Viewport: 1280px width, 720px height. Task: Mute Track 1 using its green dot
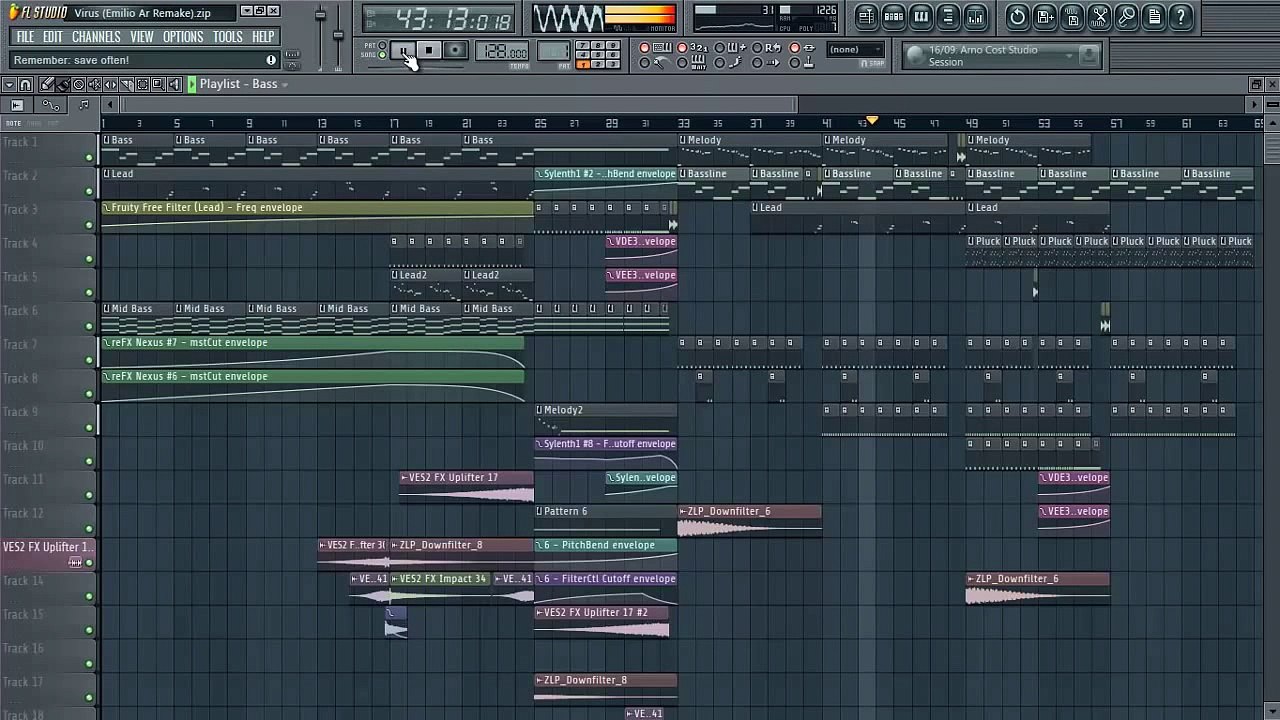click(89, 158)
